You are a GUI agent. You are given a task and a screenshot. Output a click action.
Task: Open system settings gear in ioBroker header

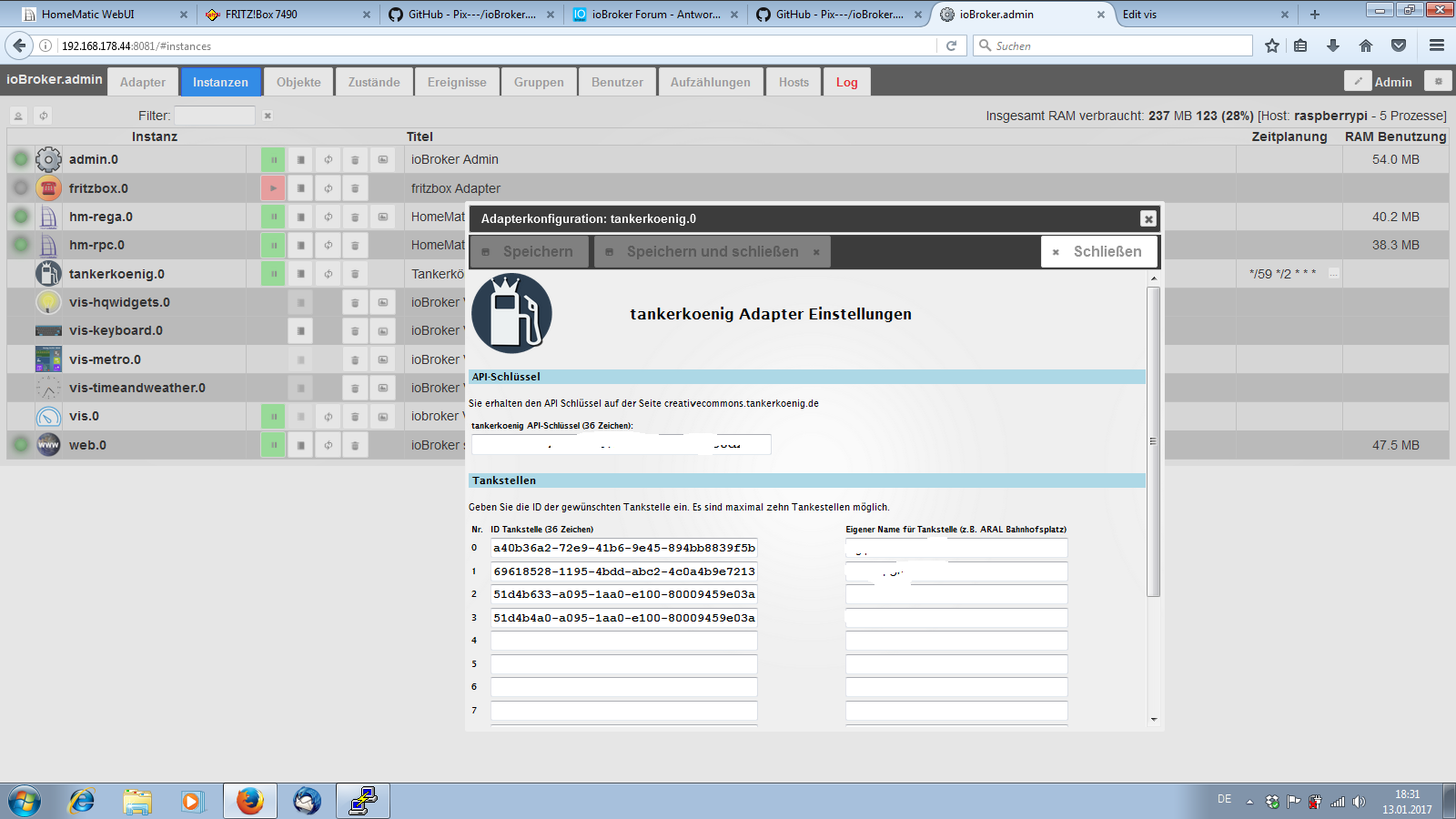click(1438, 81)
